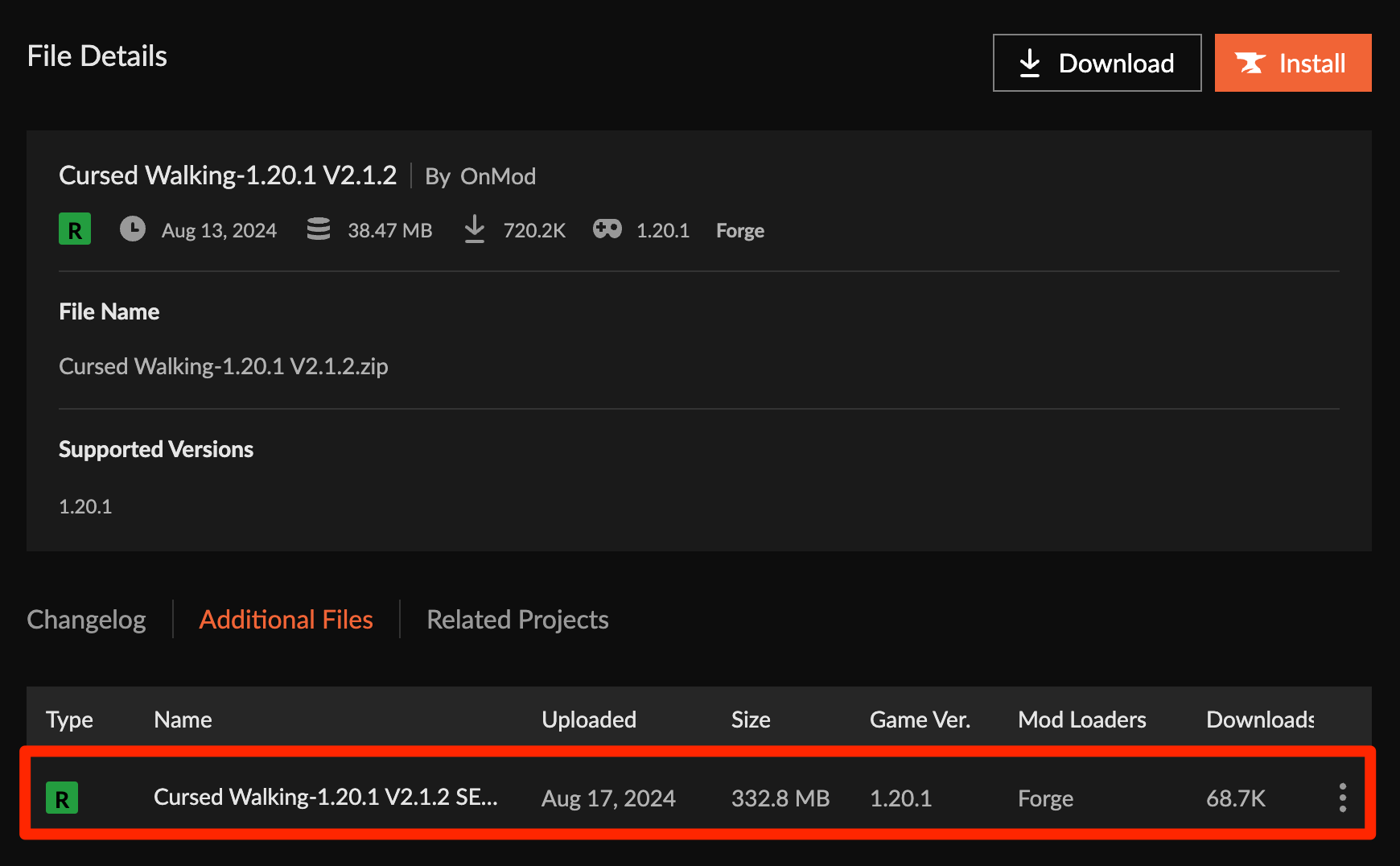Viewport: 1400px width, 866px height.
Task: Click the 720.2K downloads text
Action: [x=534, y=231]
